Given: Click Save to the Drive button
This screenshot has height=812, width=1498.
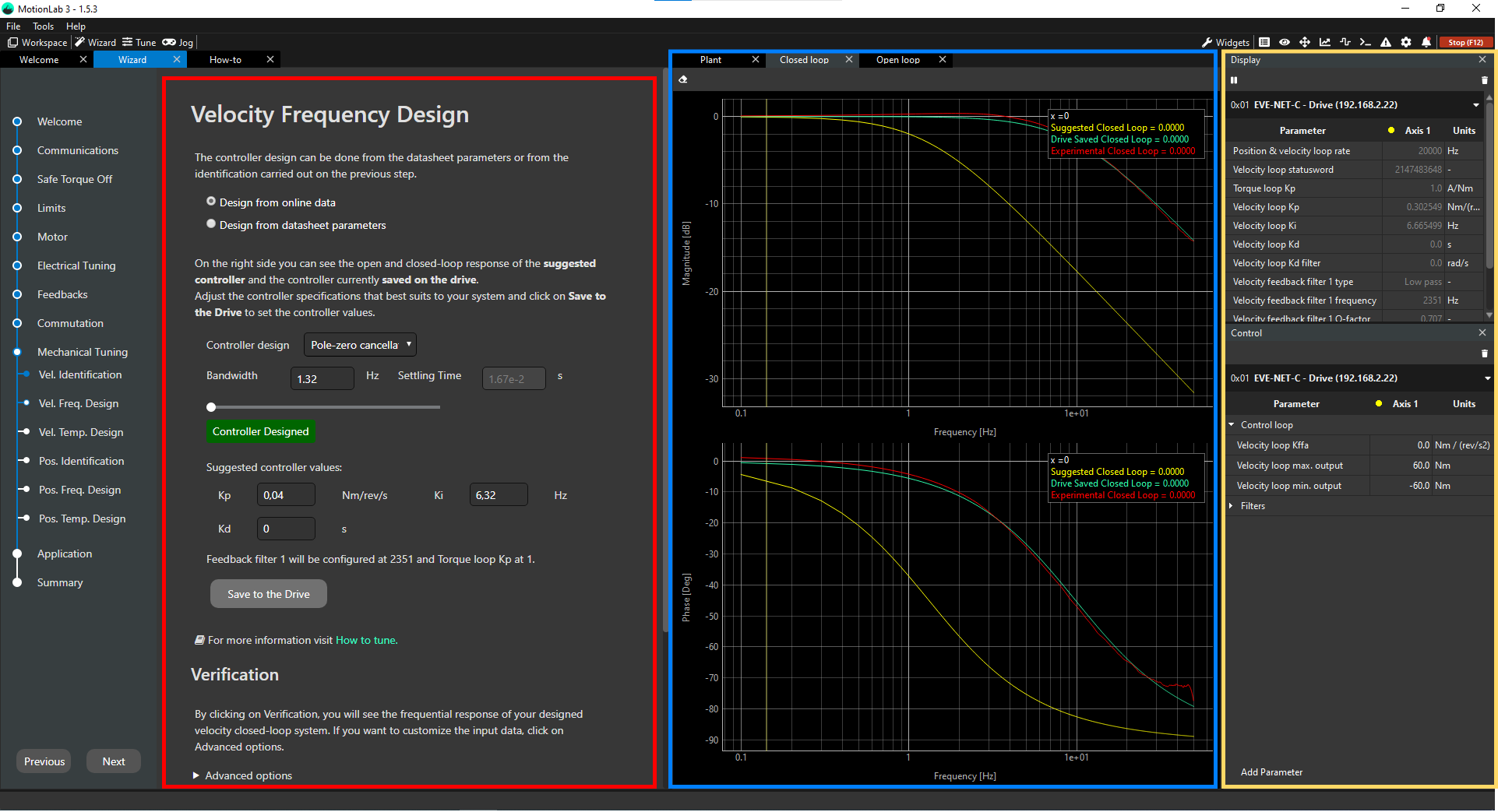Looking at the screenshot, I should click(268, 593).
